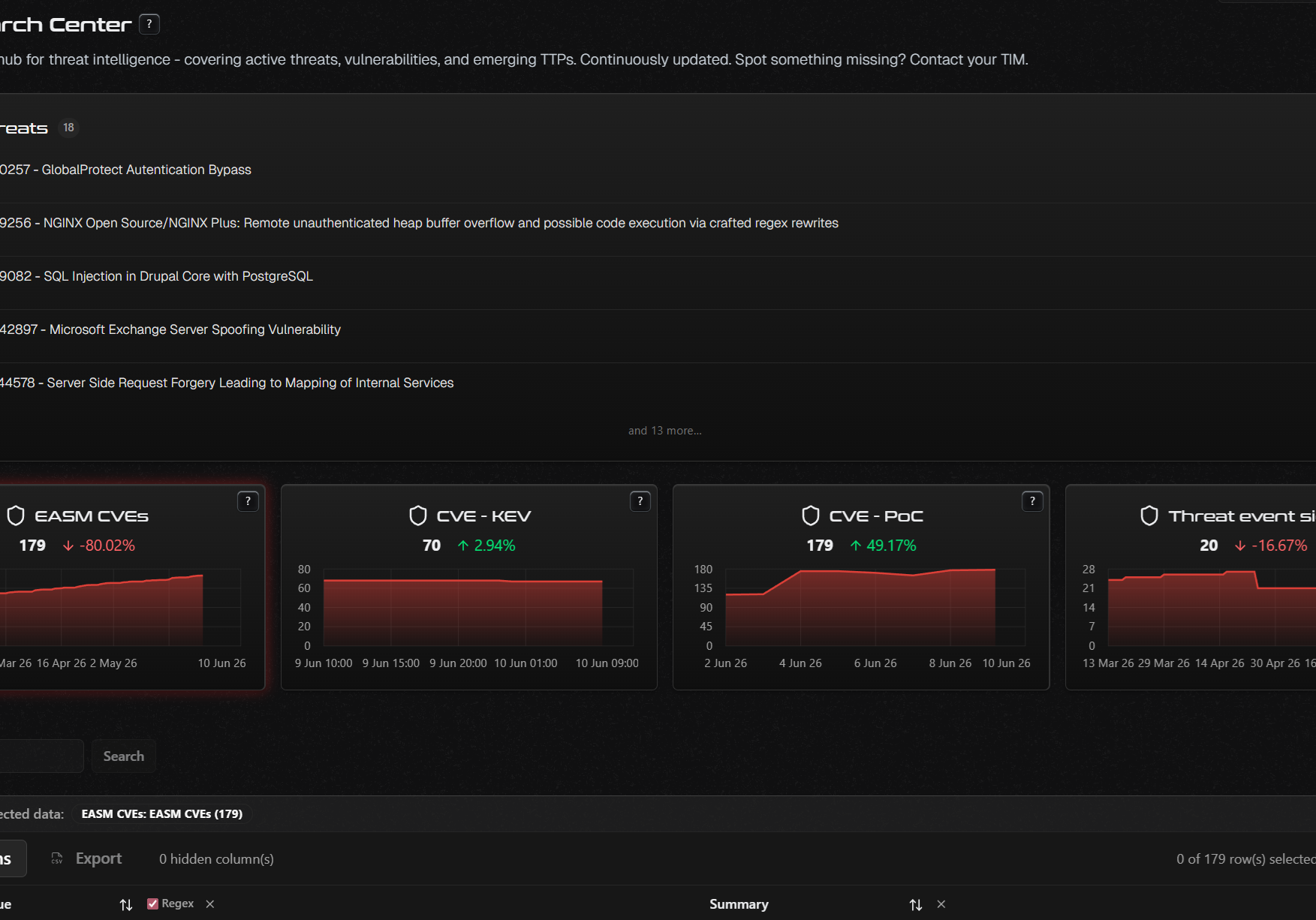Image resolution: width=1316 pixels, height=920 pixels.
Task: Click the KEV count value 70
Action: click(x=432, y=546)
